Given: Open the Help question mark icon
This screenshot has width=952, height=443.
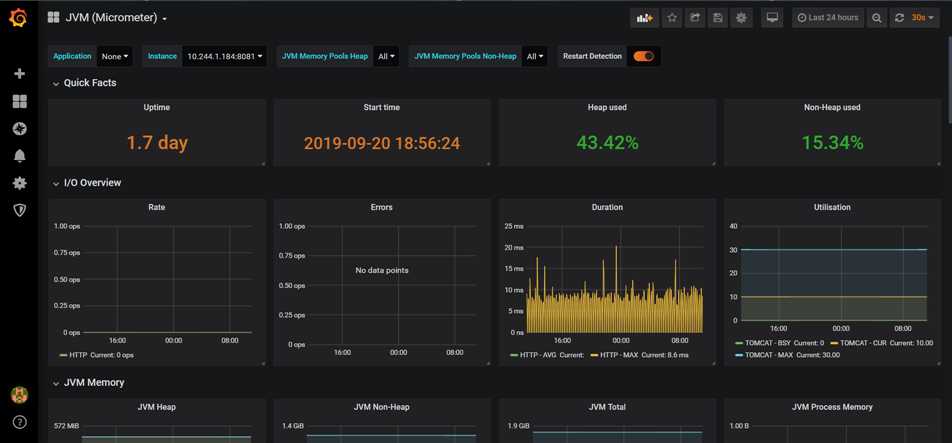Looking at the screenshot, I should click(x=19, y=422).
